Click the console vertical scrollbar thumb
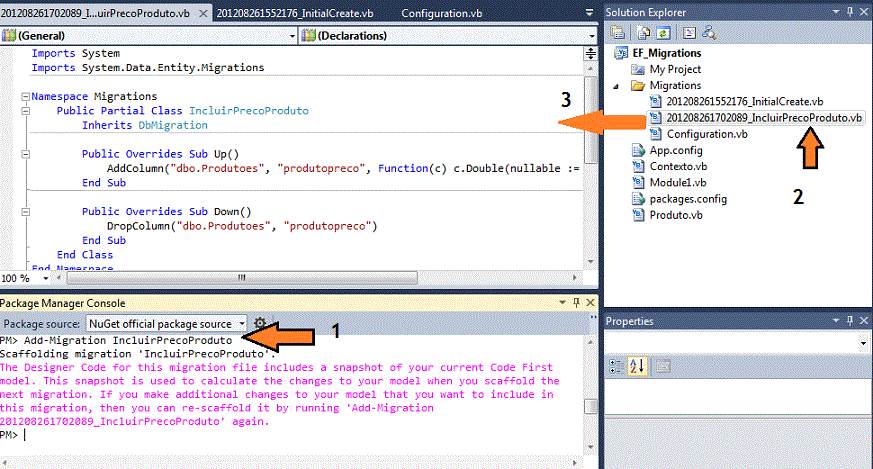This screenshot has width=873, height=469. tap(590, 407)
